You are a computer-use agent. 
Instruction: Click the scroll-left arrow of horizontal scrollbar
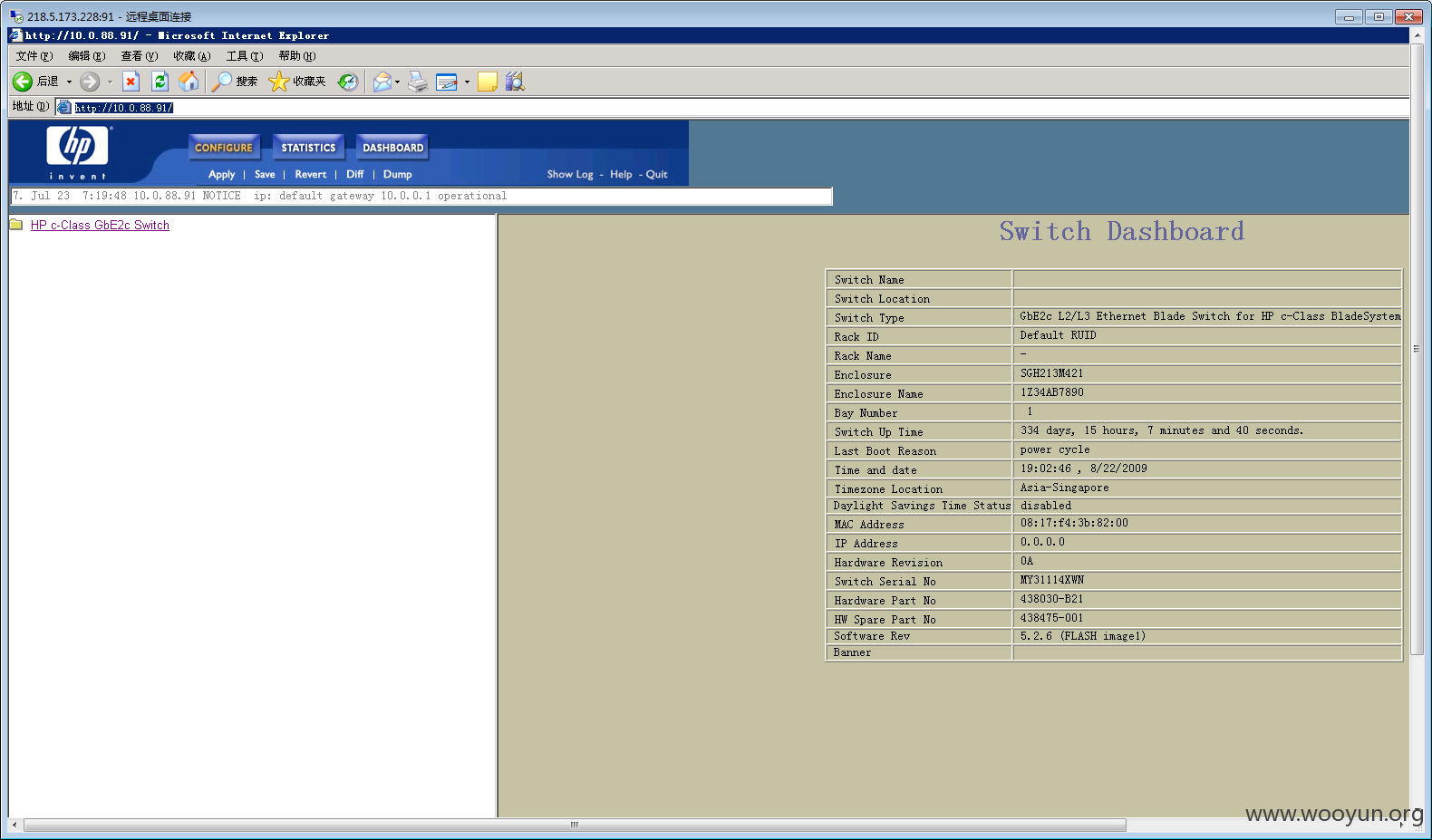15,825
